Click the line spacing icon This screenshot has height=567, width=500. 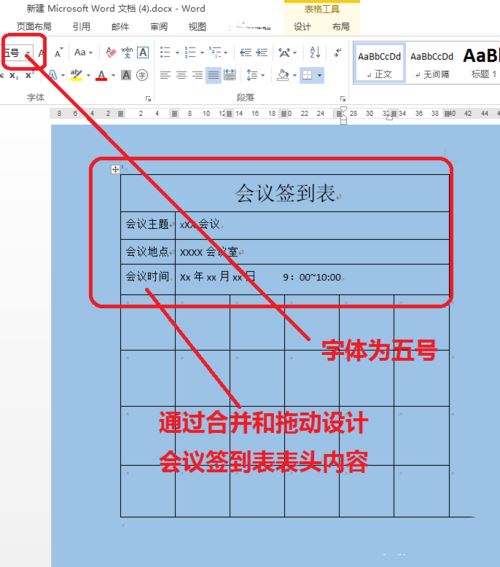(x=252, y=75)
